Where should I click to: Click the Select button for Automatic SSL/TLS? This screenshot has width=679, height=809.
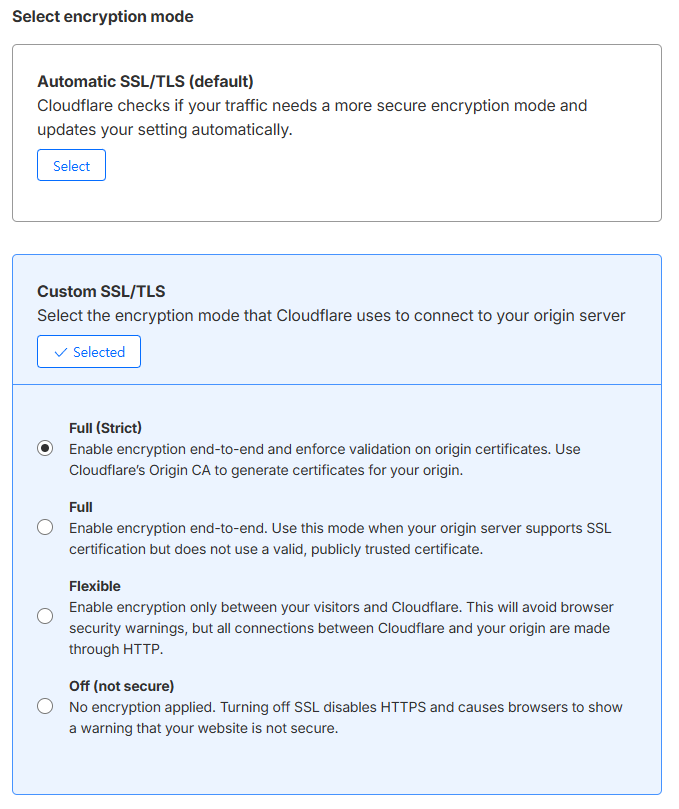click(71, 166)
